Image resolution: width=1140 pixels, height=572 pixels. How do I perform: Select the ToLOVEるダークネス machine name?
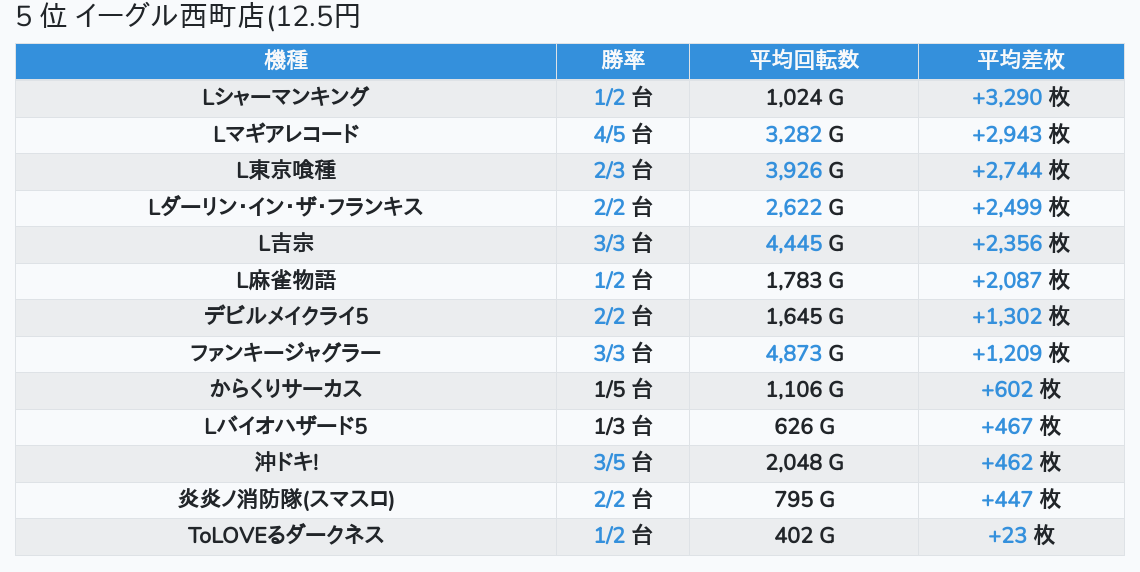[x=286, y=536]
